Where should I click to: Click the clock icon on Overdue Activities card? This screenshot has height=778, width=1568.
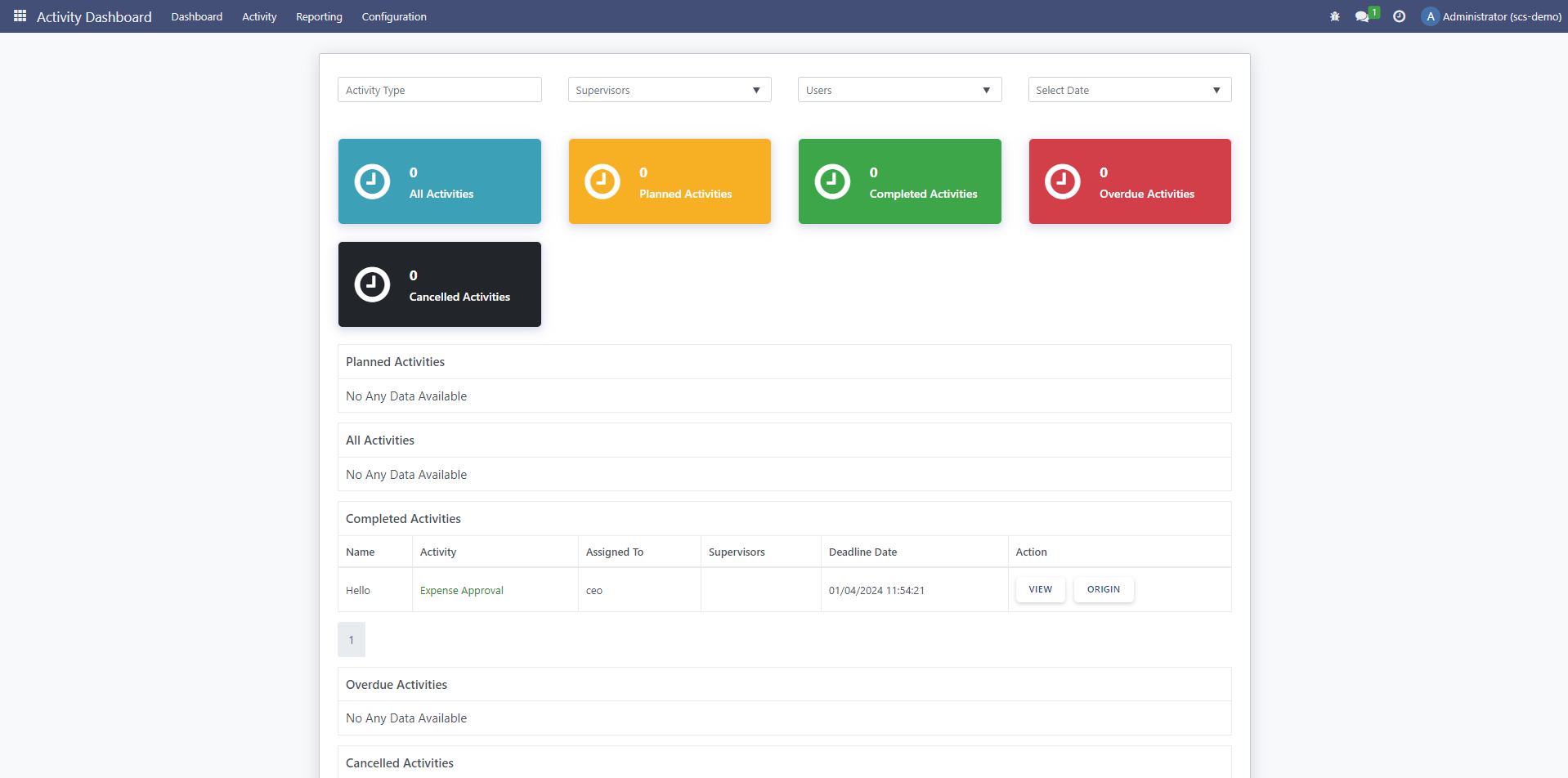click(1063, 181)
